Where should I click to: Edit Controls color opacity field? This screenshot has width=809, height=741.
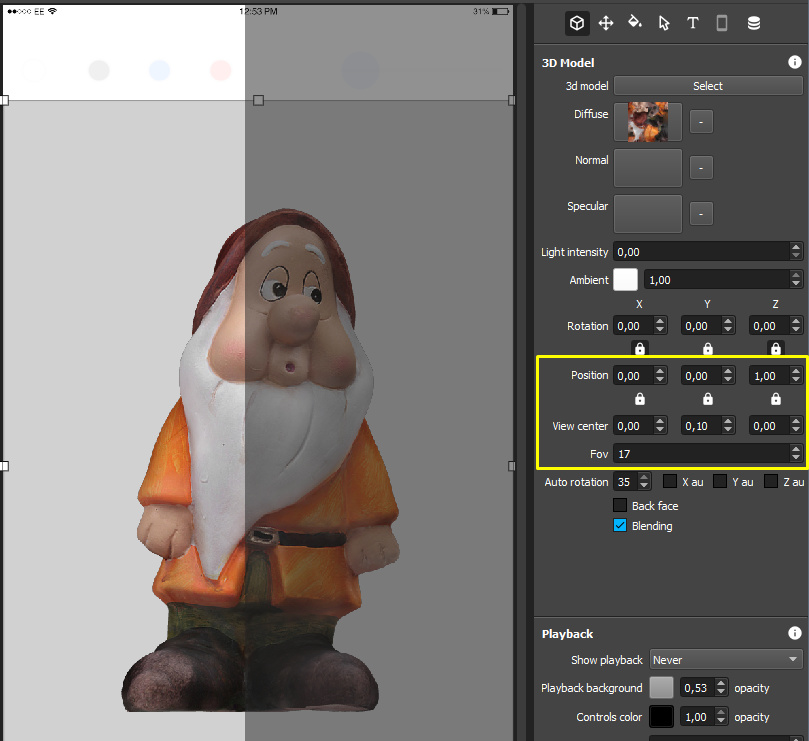tap(697, 716)
